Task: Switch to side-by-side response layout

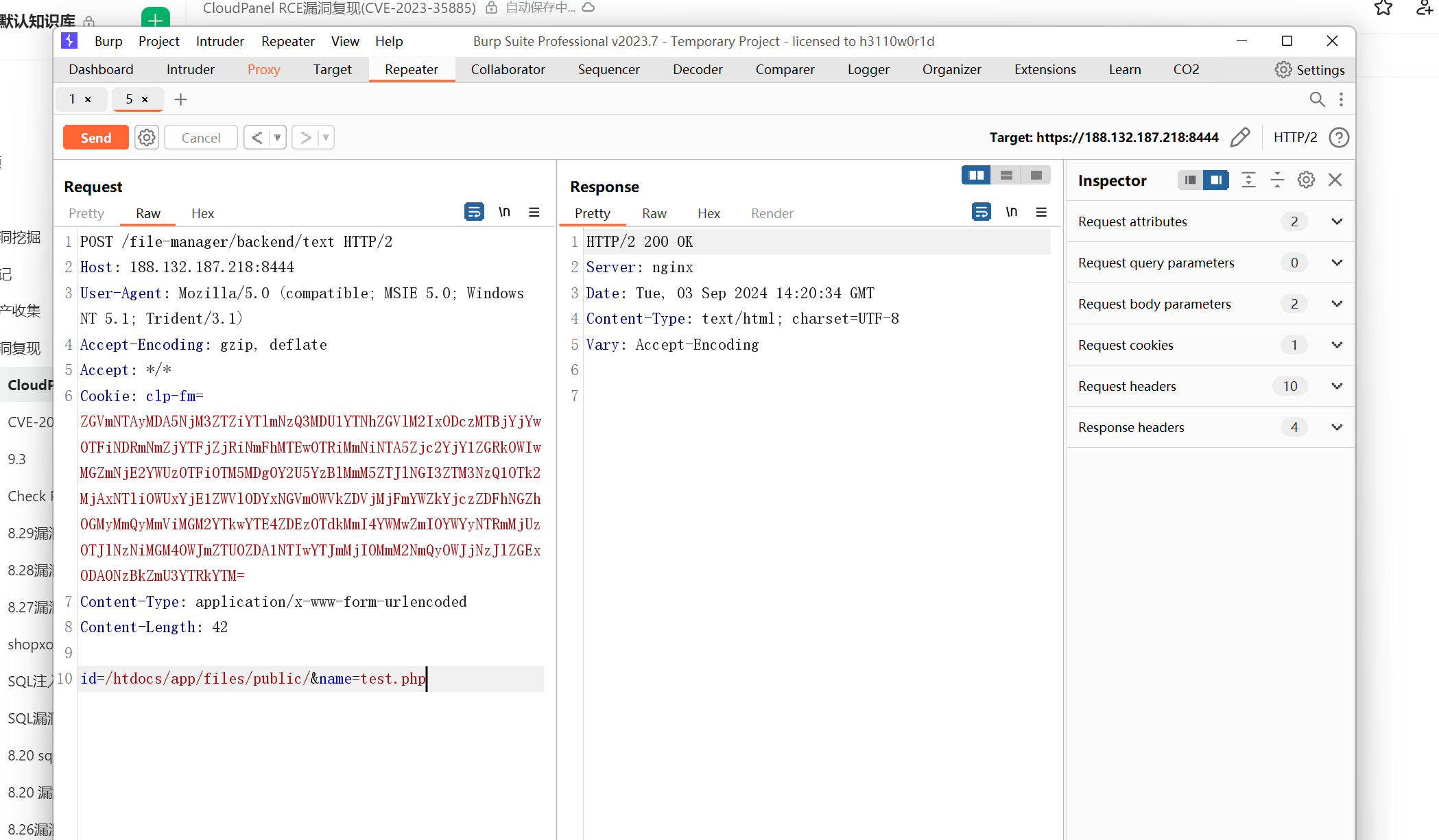Action: (976, 176)
